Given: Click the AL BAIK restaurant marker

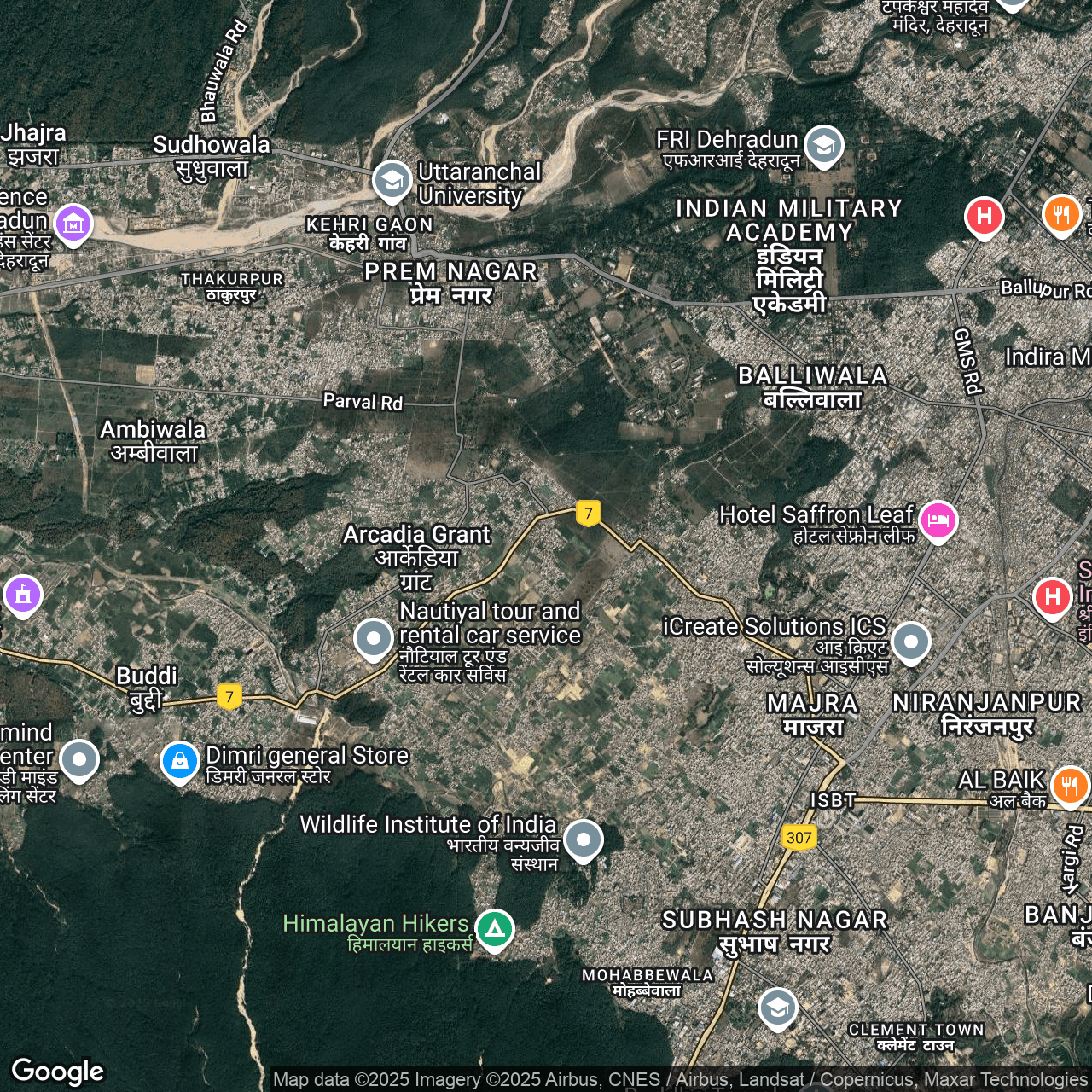Looking at the screenshot, I should click(1070, 784).
